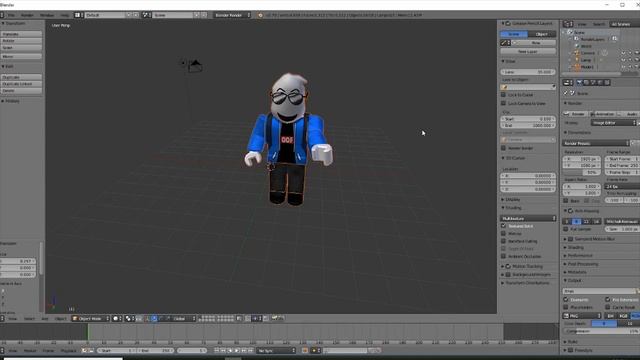Enable Render Border checkbox

504,148
